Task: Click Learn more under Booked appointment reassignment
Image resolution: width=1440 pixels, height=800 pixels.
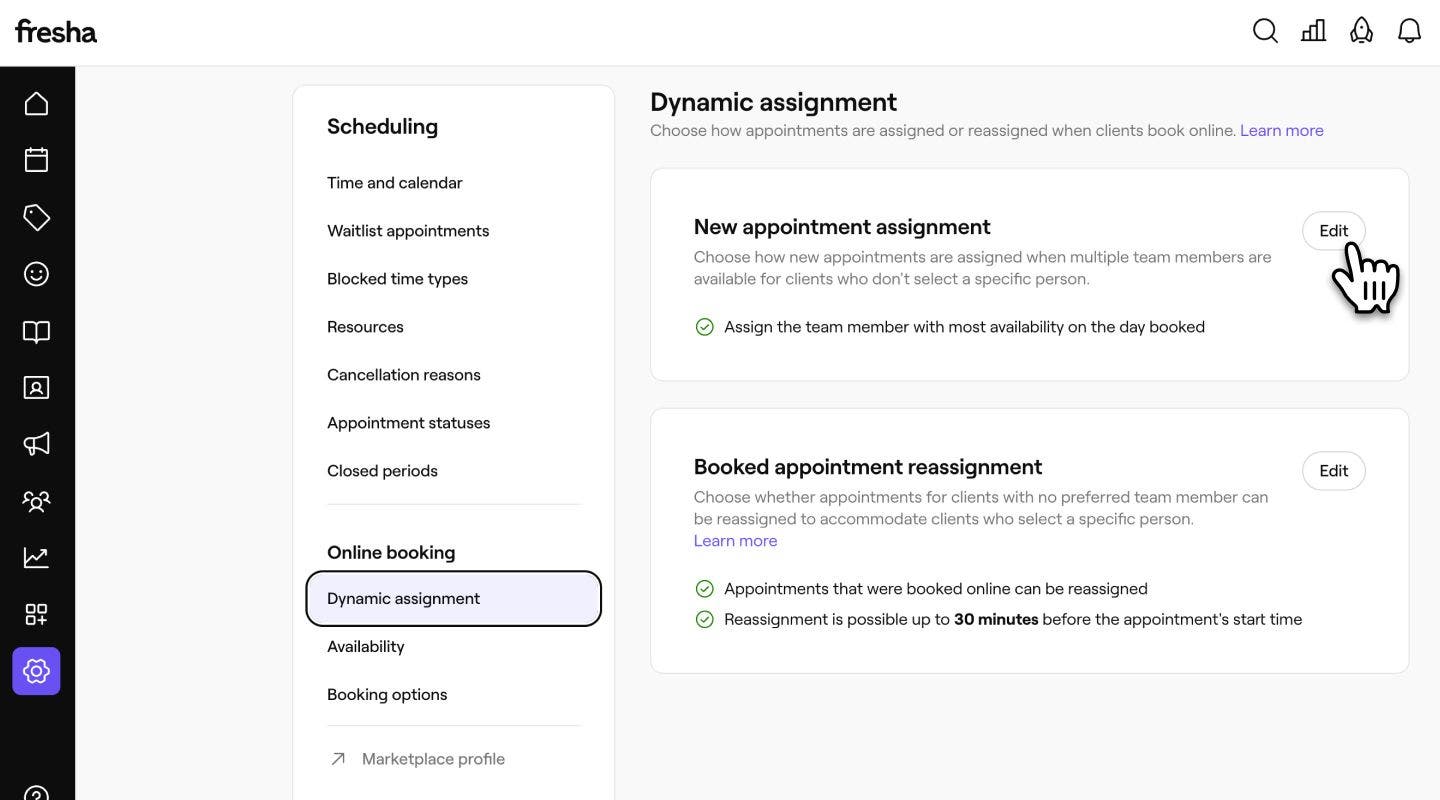Action: click(x=735, y=541)
